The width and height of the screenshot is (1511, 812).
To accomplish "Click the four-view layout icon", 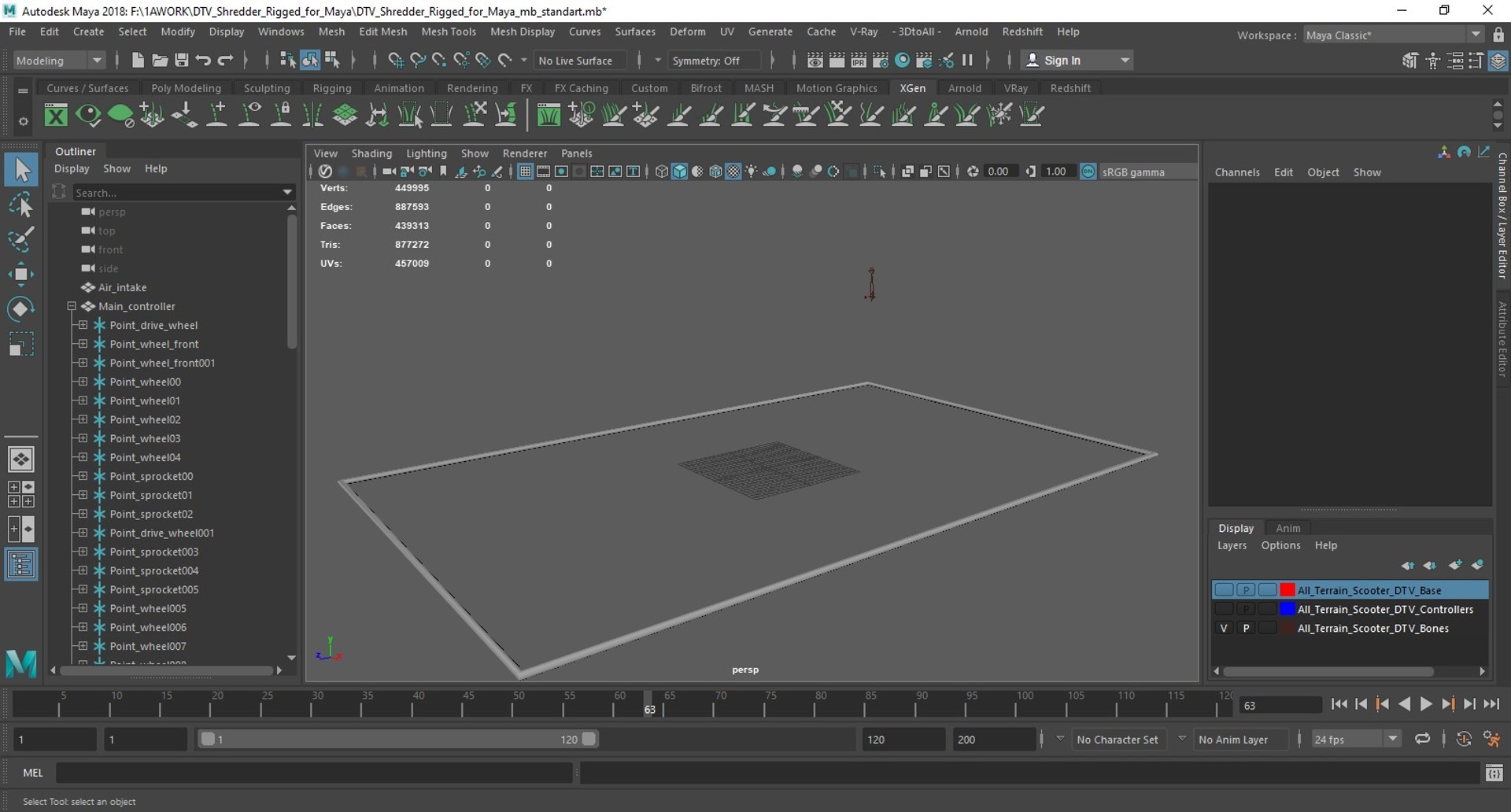I will tap(21, 494).
